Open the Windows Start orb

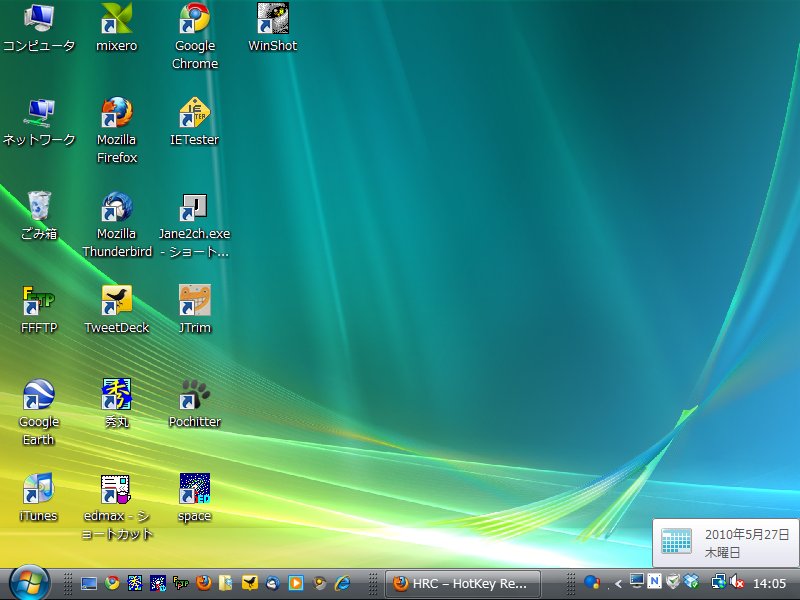pos(29,583)
